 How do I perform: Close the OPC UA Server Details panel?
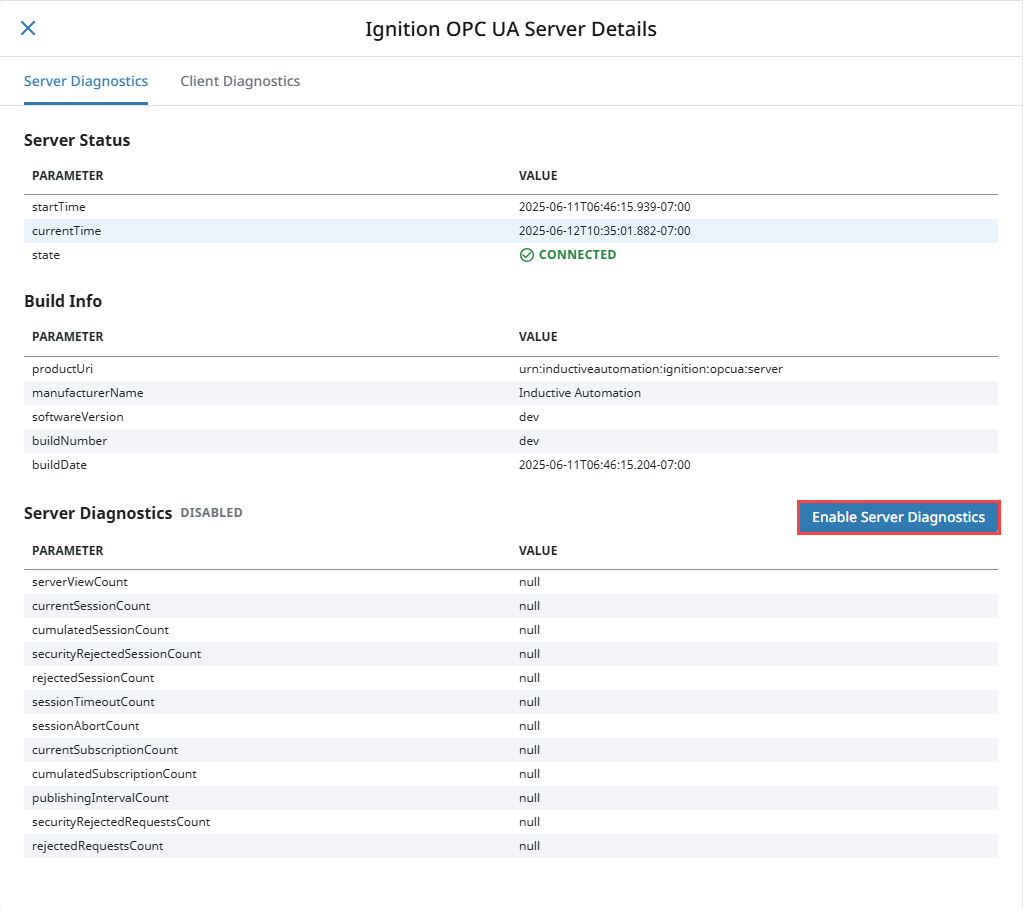click(28, 28)
